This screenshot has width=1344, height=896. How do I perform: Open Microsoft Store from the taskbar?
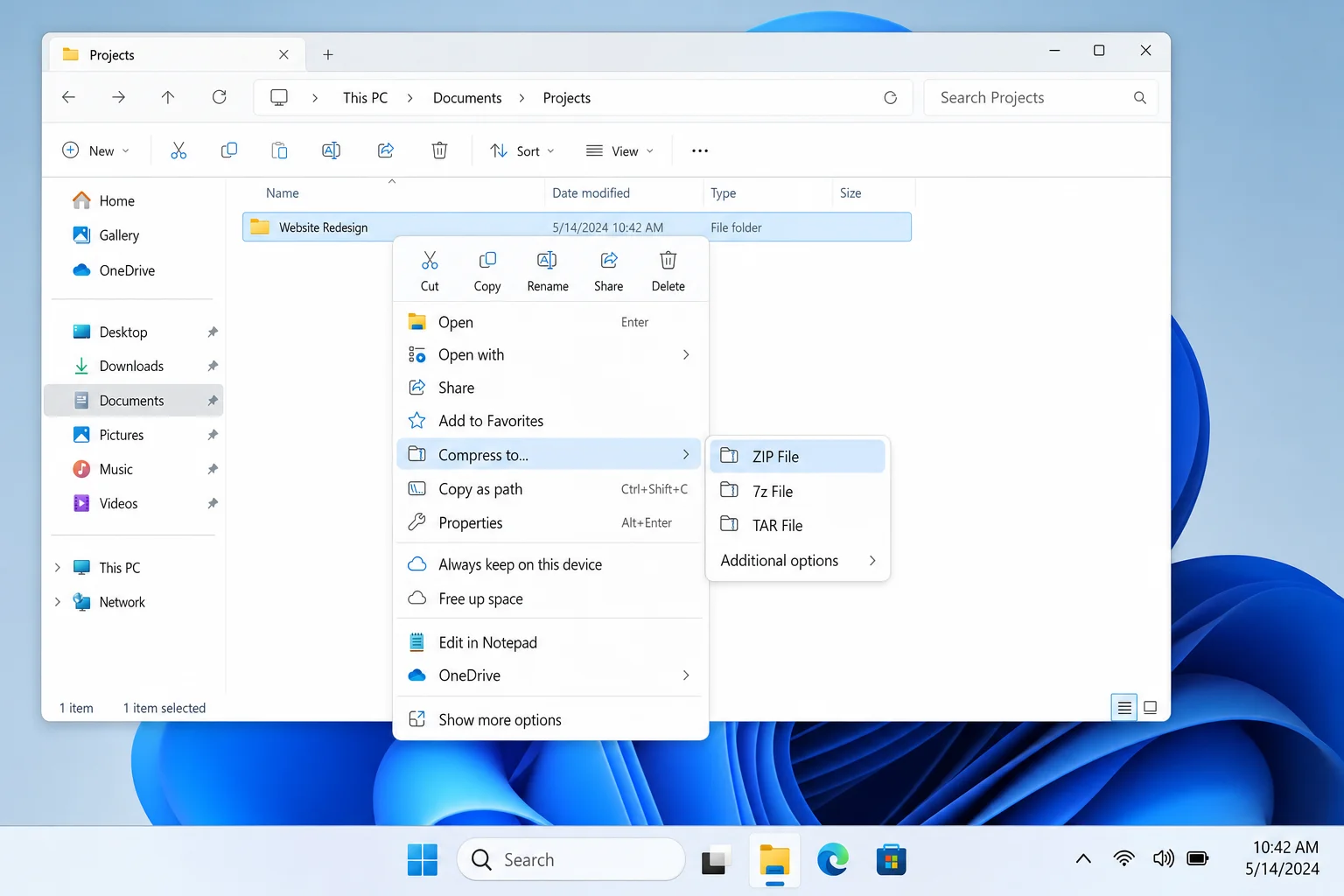coord(891,860)
